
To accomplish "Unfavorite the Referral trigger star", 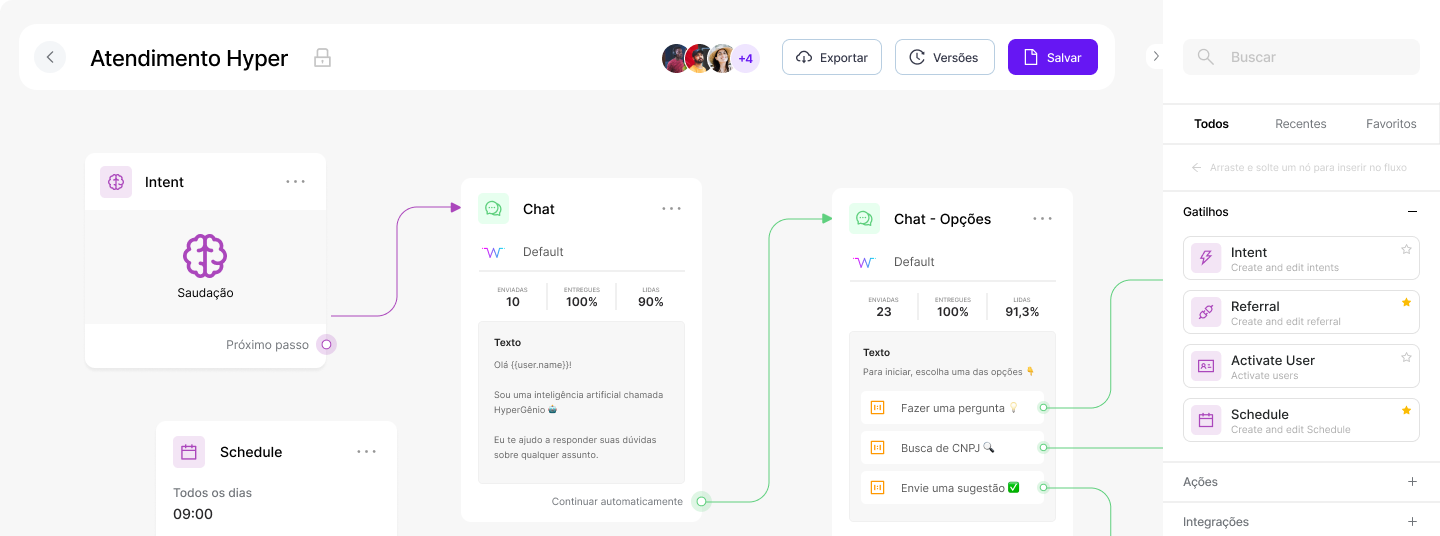I will [x=1406, y=302].
